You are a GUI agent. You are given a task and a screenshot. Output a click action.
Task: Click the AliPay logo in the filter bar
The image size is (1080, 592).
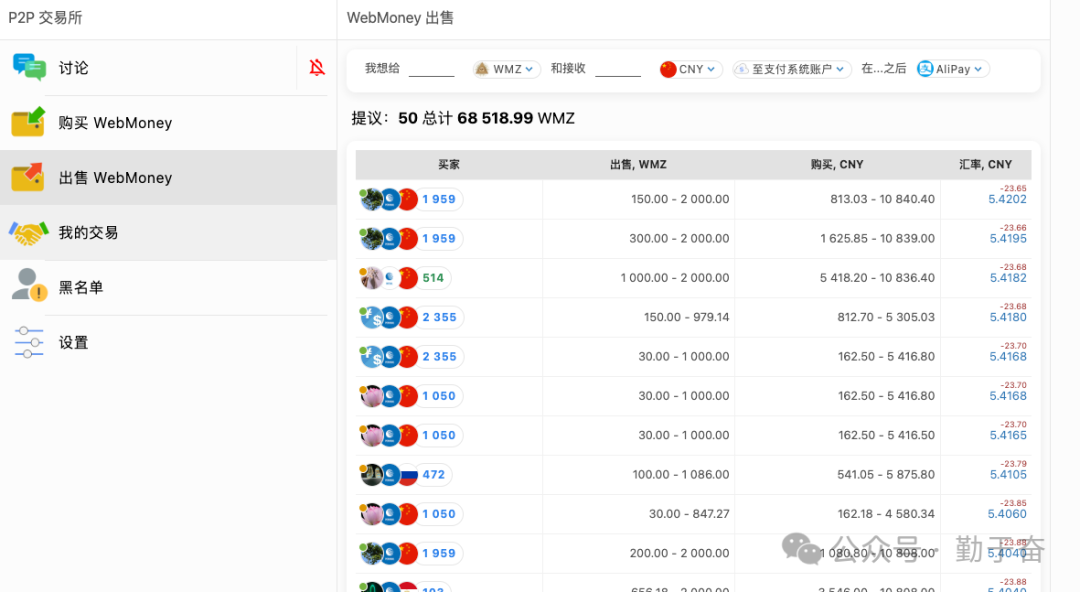coord(923,69)
